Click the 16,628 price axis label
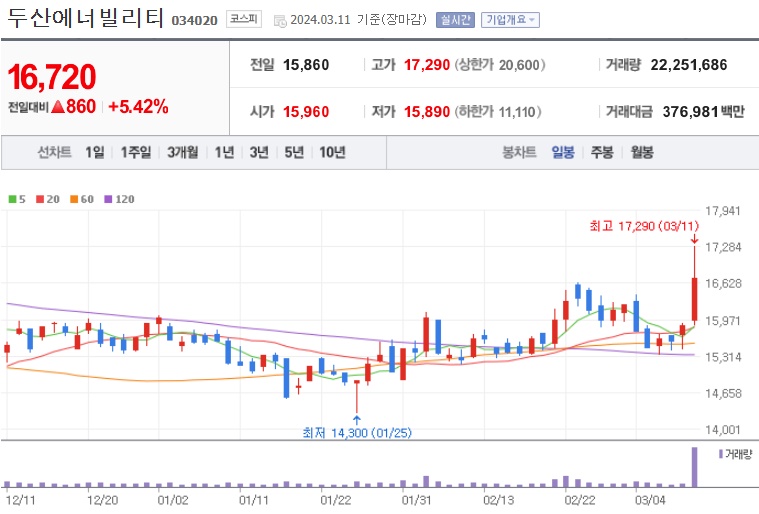 coord(723,284)
